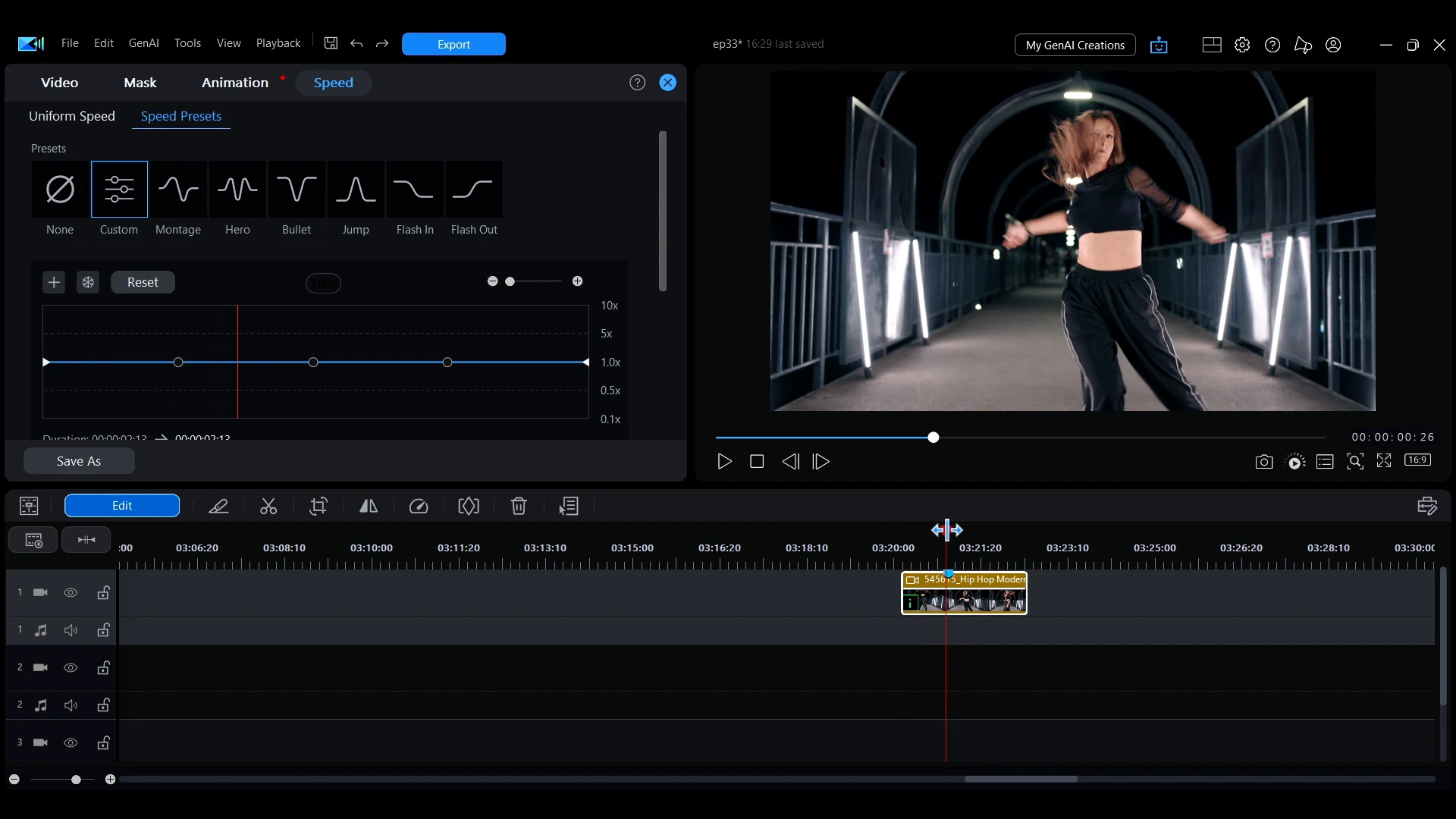
Task: Click the speed graph zoom slider handle
Action: point(510,281)
